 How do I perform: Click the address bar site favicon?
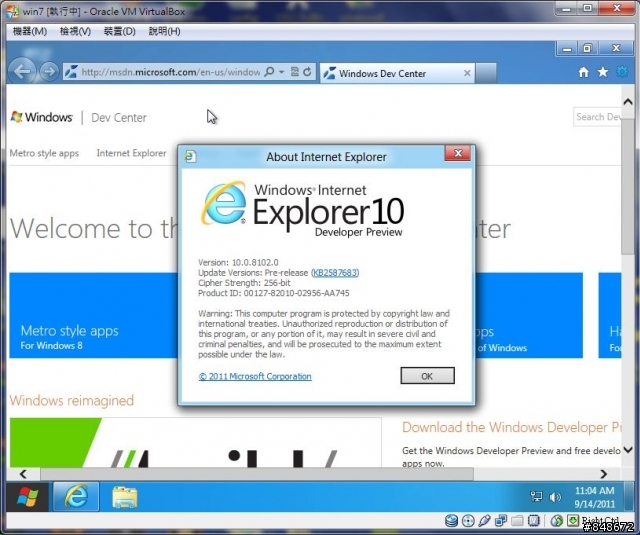pyautogui.click(x=71, y=72)
